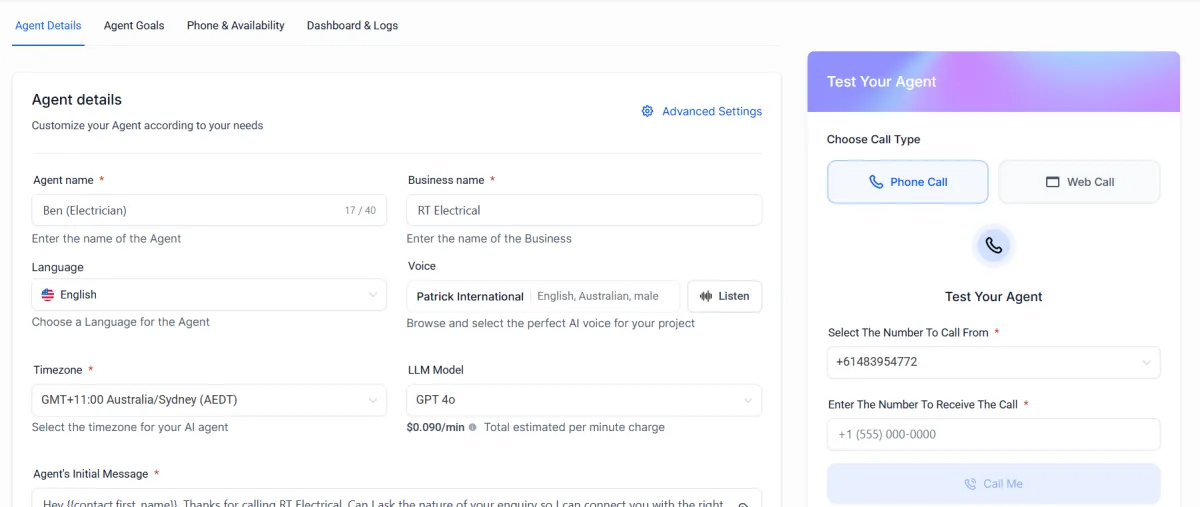Click the waveform icon on Listen button
1200x507 pixels.
pos(706,296)
